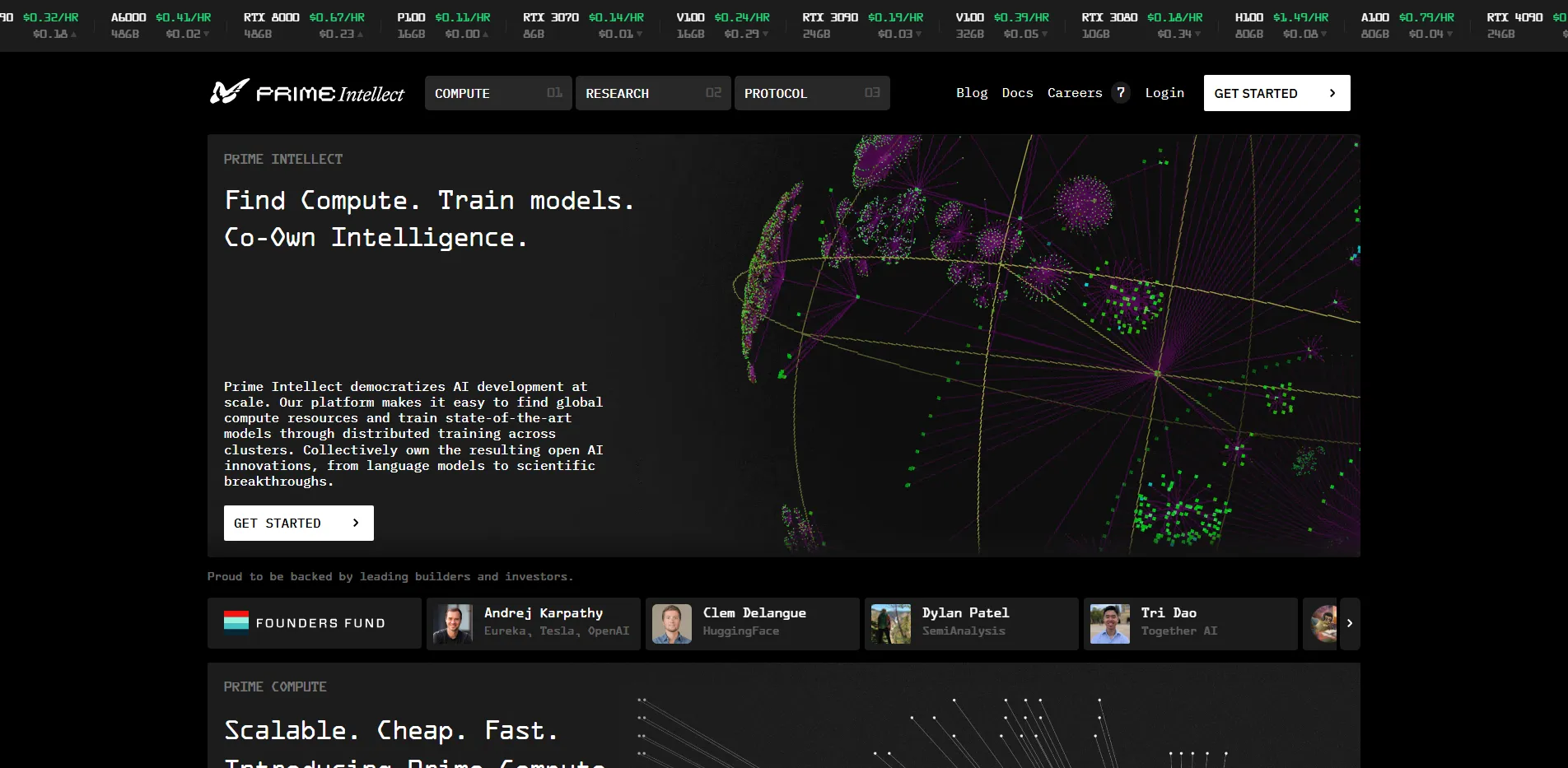Open the Careers page link
Viewport: 1568px width, 768px height.
point(1074,93)
